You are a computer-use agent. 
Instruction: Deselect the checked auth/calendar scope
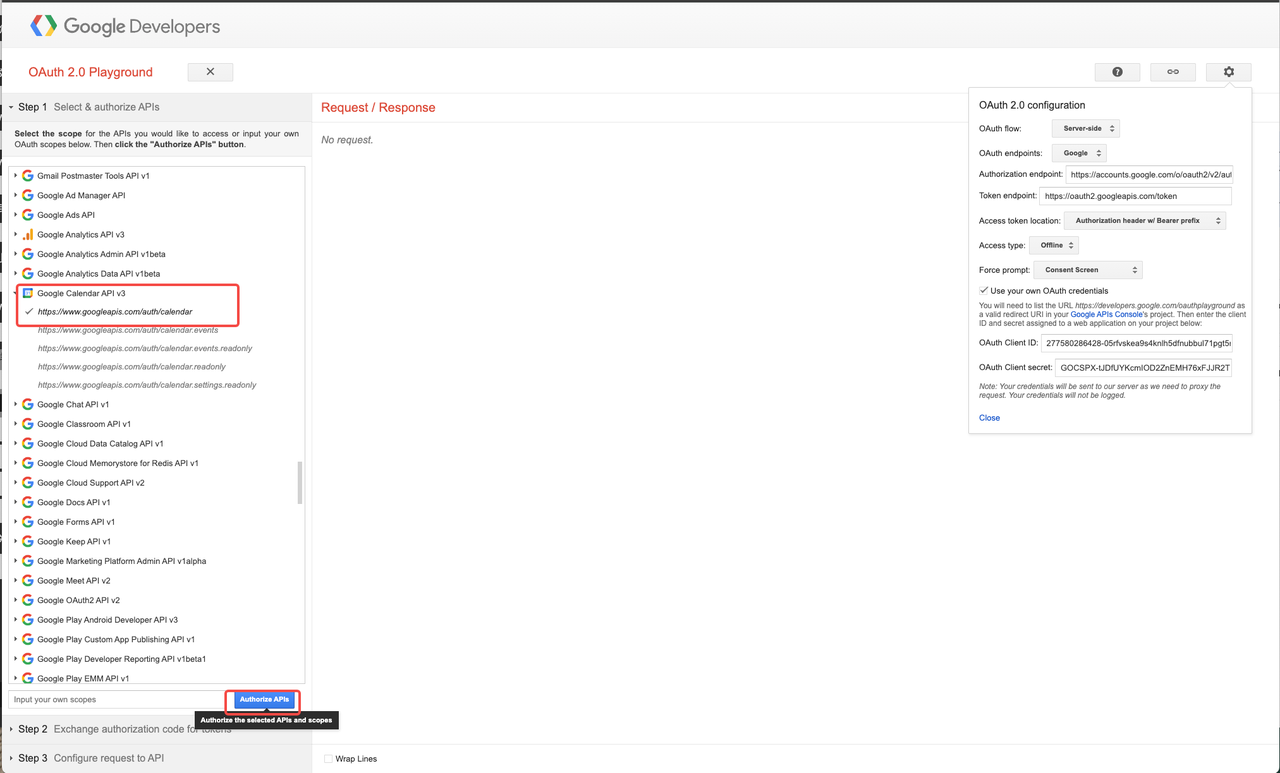[115, 312]
